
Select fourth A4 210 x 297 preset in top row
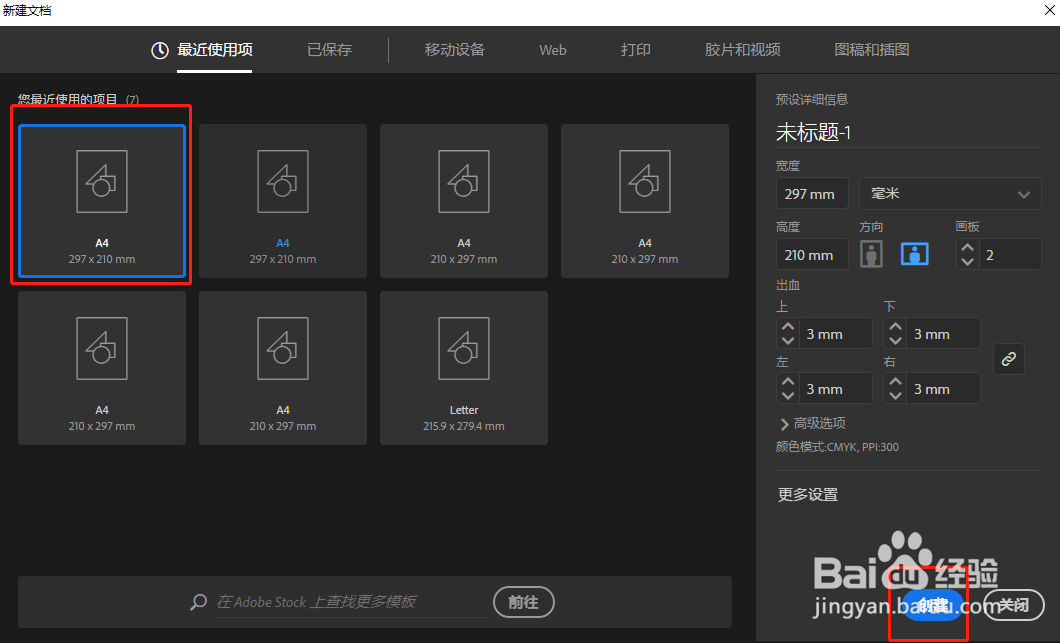click(645, 201)
